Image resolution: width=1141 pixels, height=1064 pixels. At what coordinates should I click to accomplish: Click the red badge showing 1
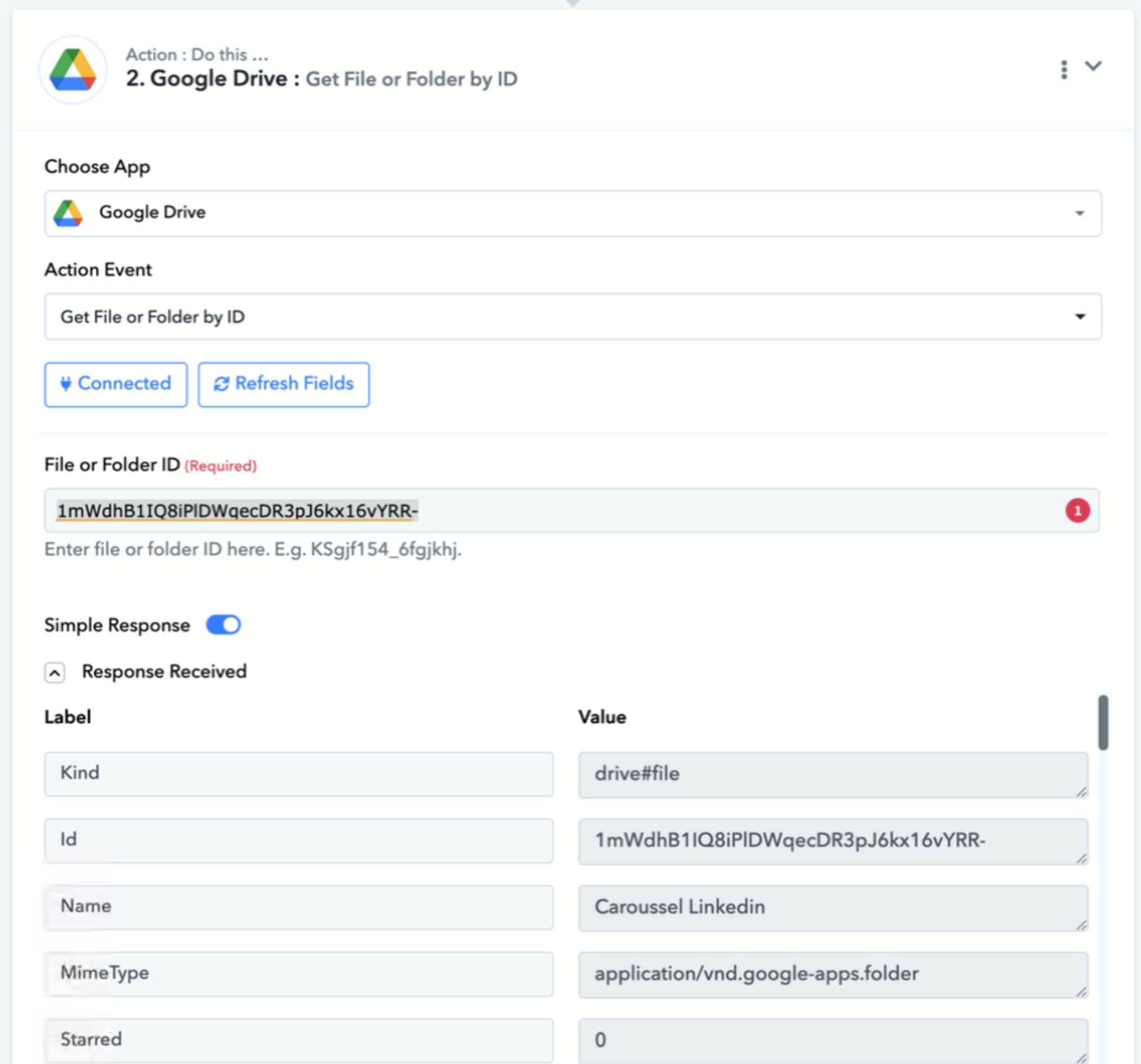pos(1077,510)
